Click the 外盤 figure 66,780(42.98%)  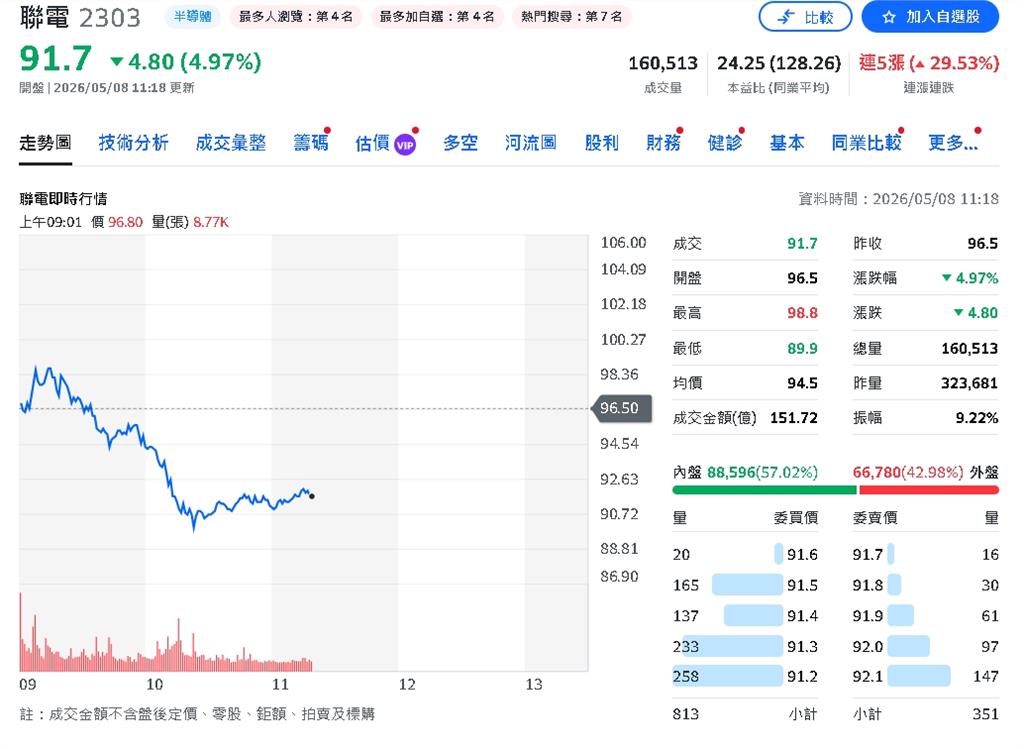908,471
